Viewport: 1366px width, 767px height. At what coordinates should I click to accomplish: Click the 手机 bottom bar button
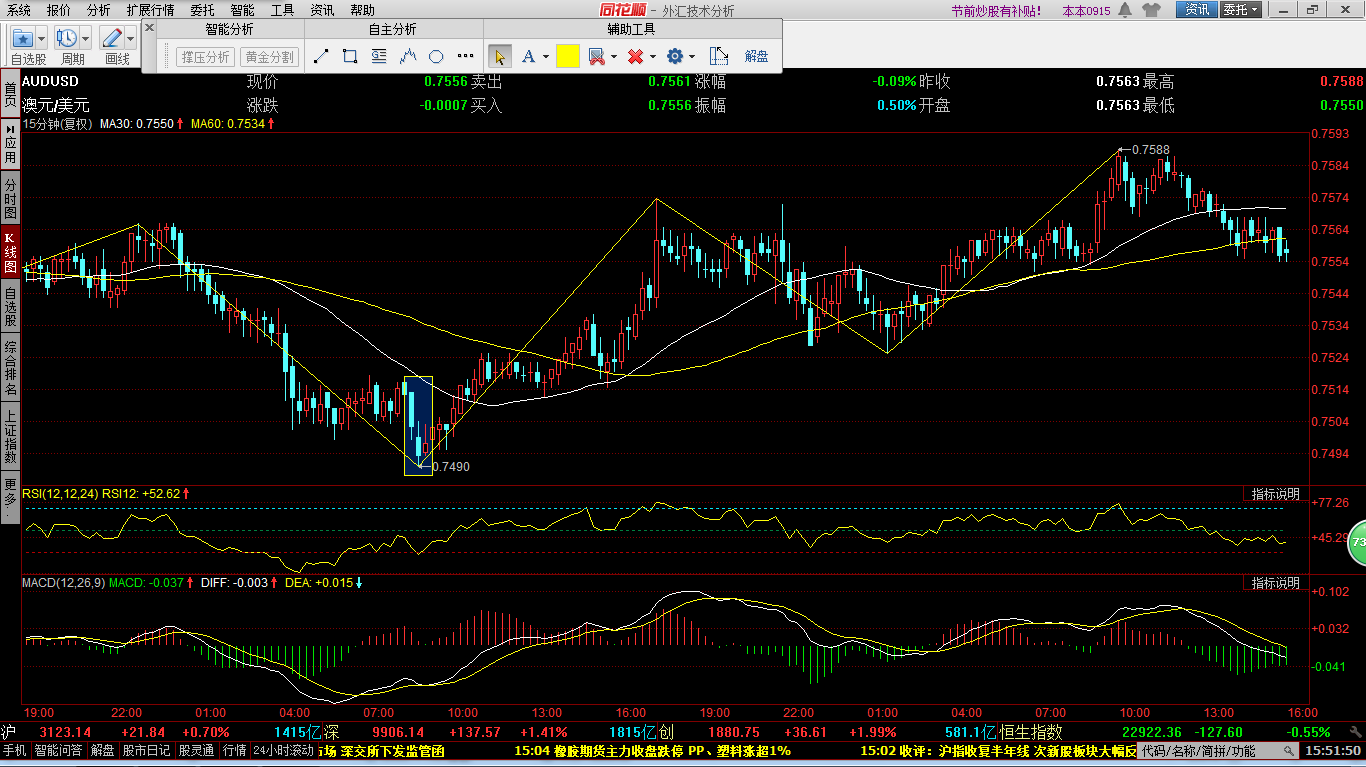click(14, 751)
